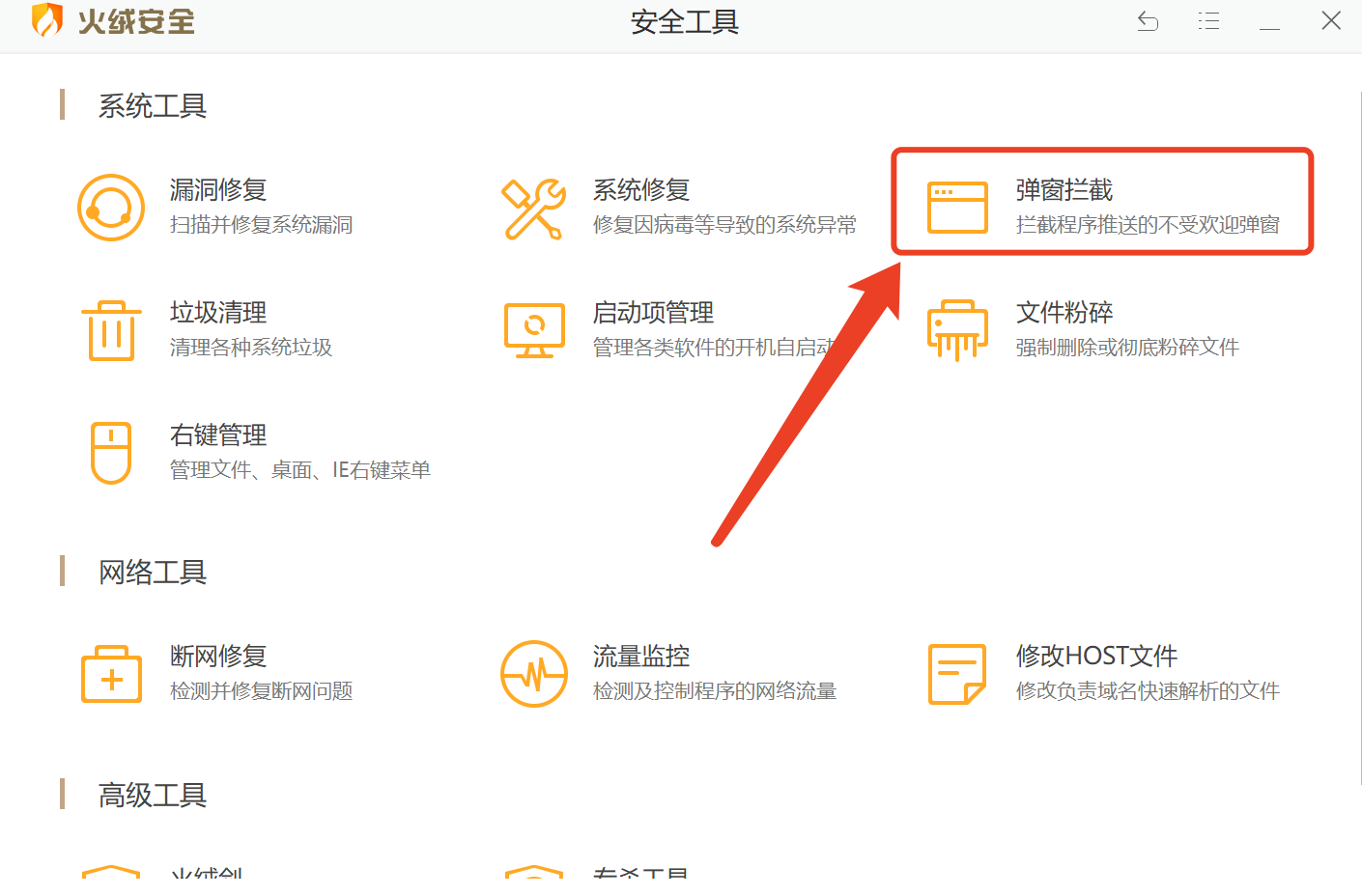Click the 流量监控 pulse icon
The image size is (1362, 896).
pos(534,674)
